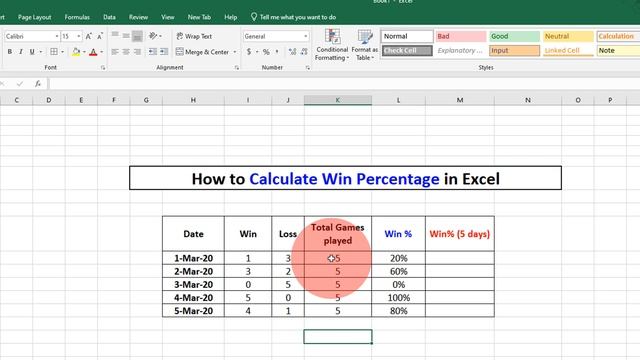The height and width of the screenshot is (360, 640).
Task: Open the General number format dropdown
Action: pos(305,36)
